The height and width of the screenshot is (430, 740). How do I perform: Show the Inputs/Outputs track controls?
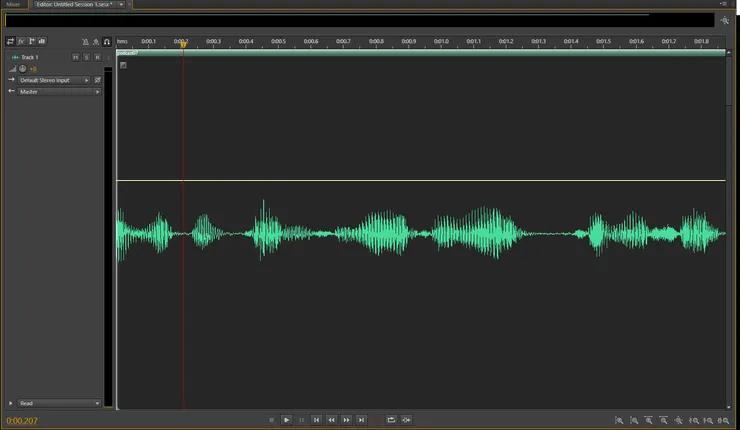point(11,42)
